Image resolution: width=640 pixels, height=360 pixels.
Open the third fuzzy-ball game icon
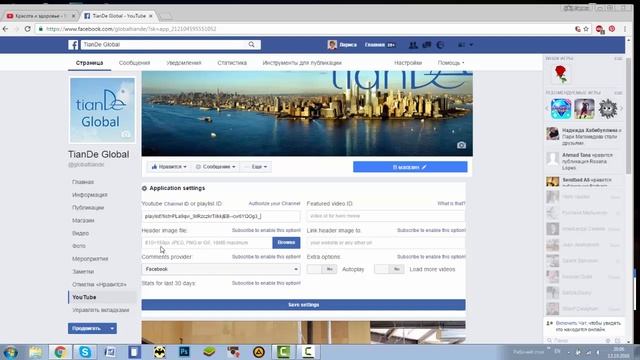coord(607,109)
